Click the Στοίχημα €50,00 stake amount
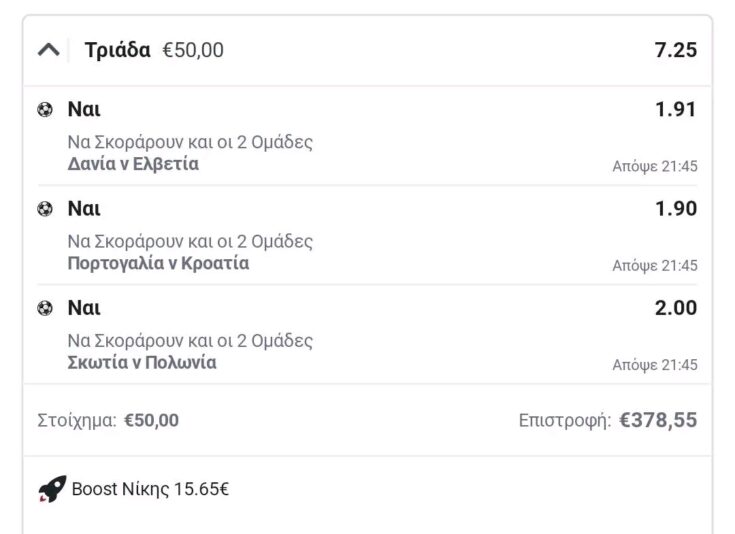This screenshot has height=534, width=735. point(151,420)
